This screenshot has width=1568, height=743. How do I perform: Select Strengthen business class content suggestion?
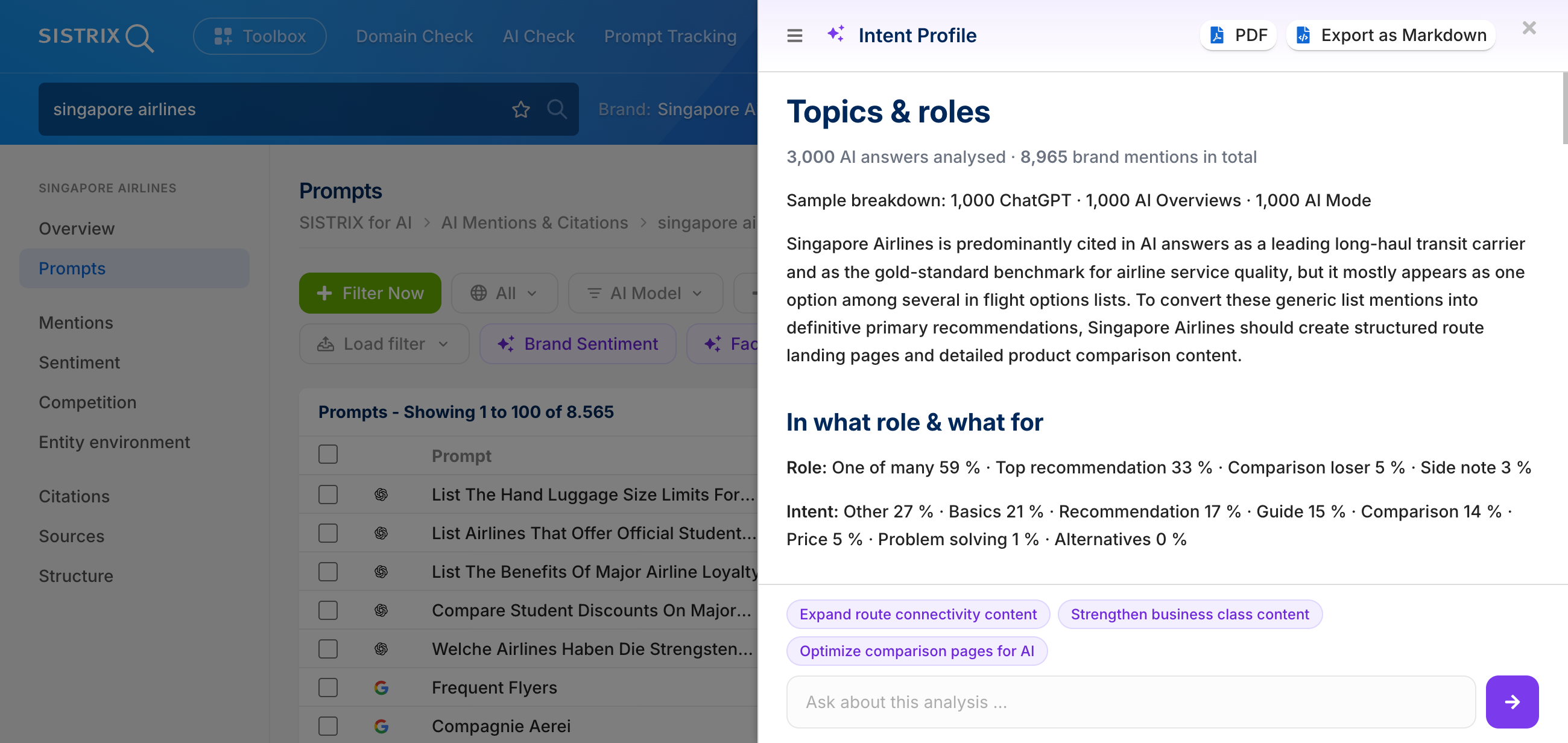click(x=1189, y=615)
